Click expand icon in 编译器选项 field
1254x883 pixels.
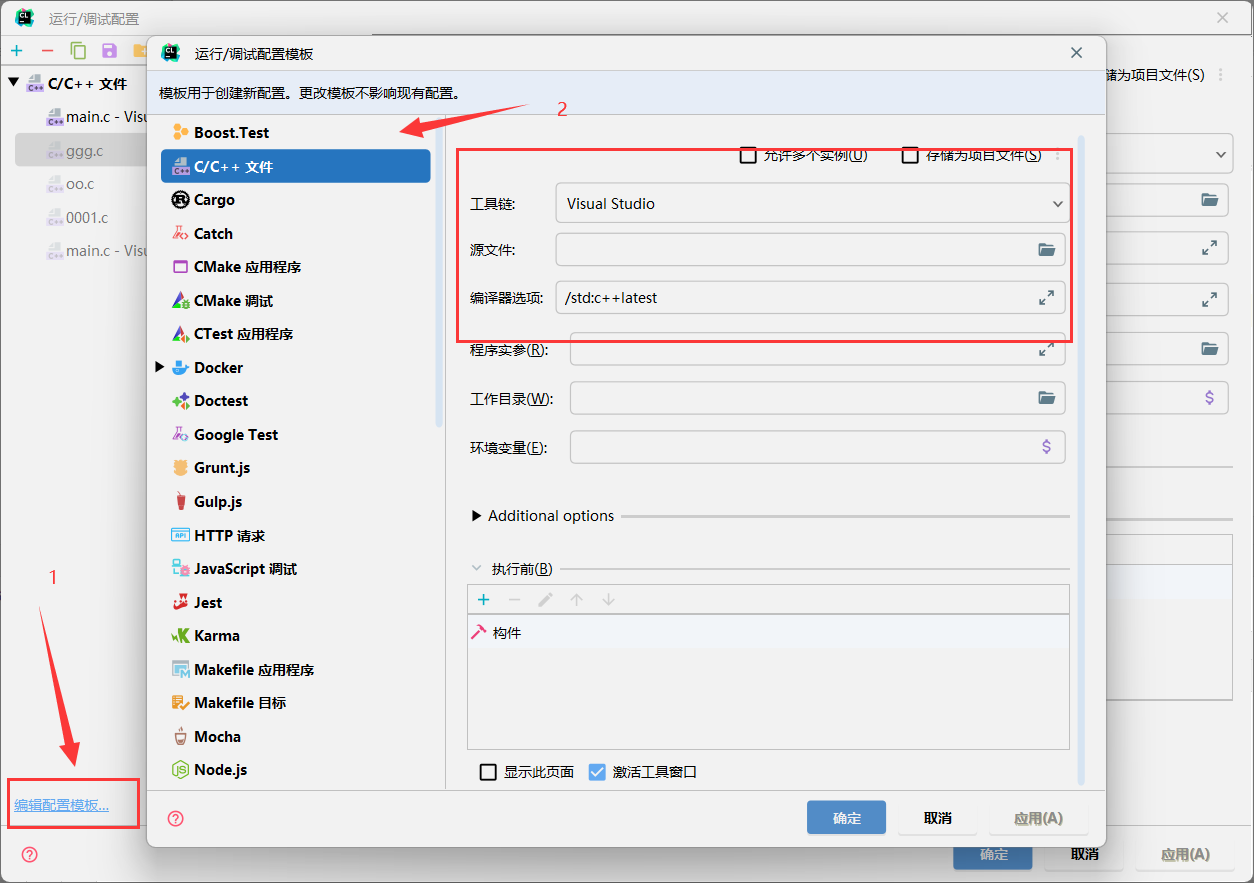[x=1046, y=298]
